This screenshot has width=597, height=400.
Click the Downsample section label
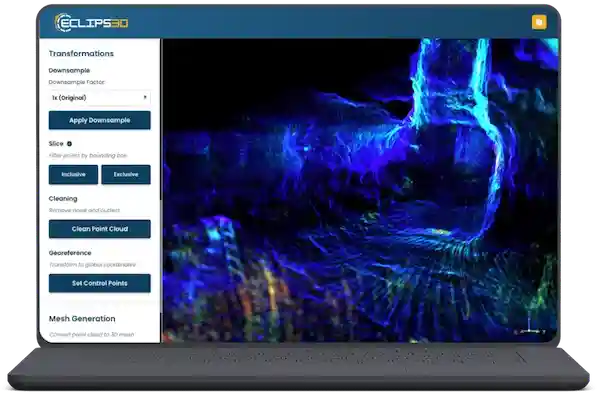pyautogui.click(x=69, y=70)
